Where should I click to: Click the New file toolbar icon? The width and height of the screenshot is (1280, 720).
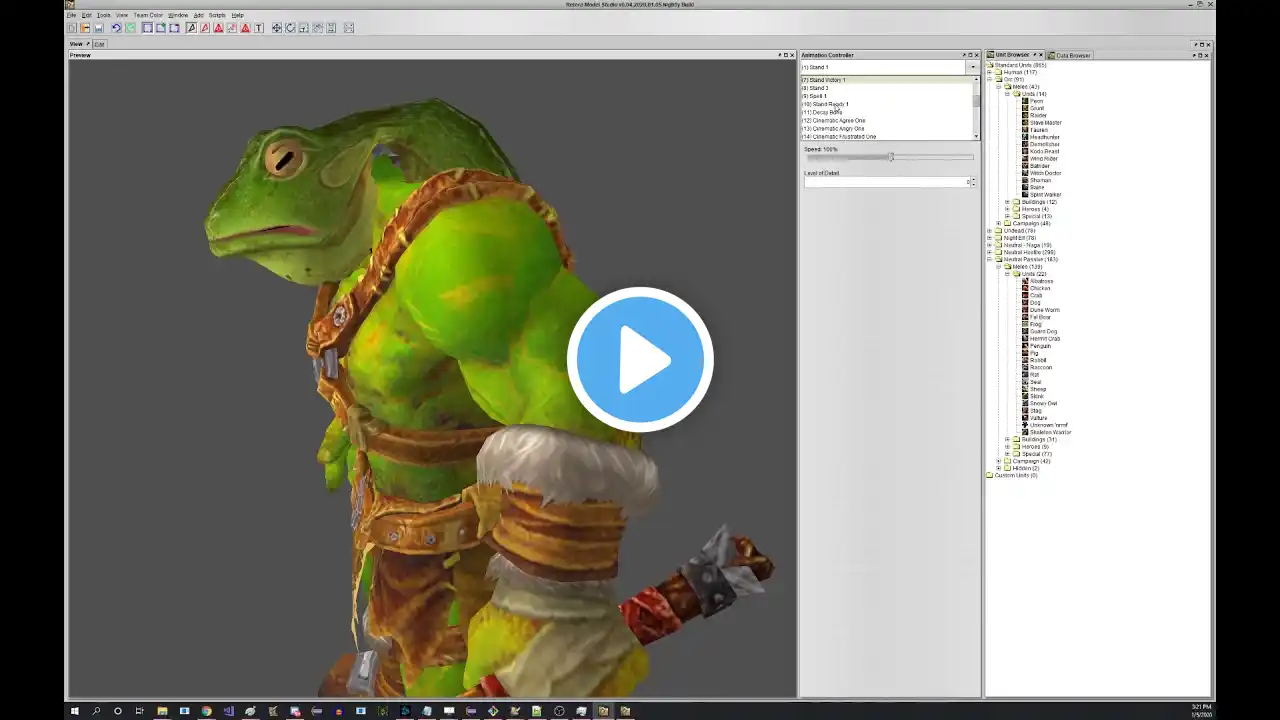[x=73, y=28]
